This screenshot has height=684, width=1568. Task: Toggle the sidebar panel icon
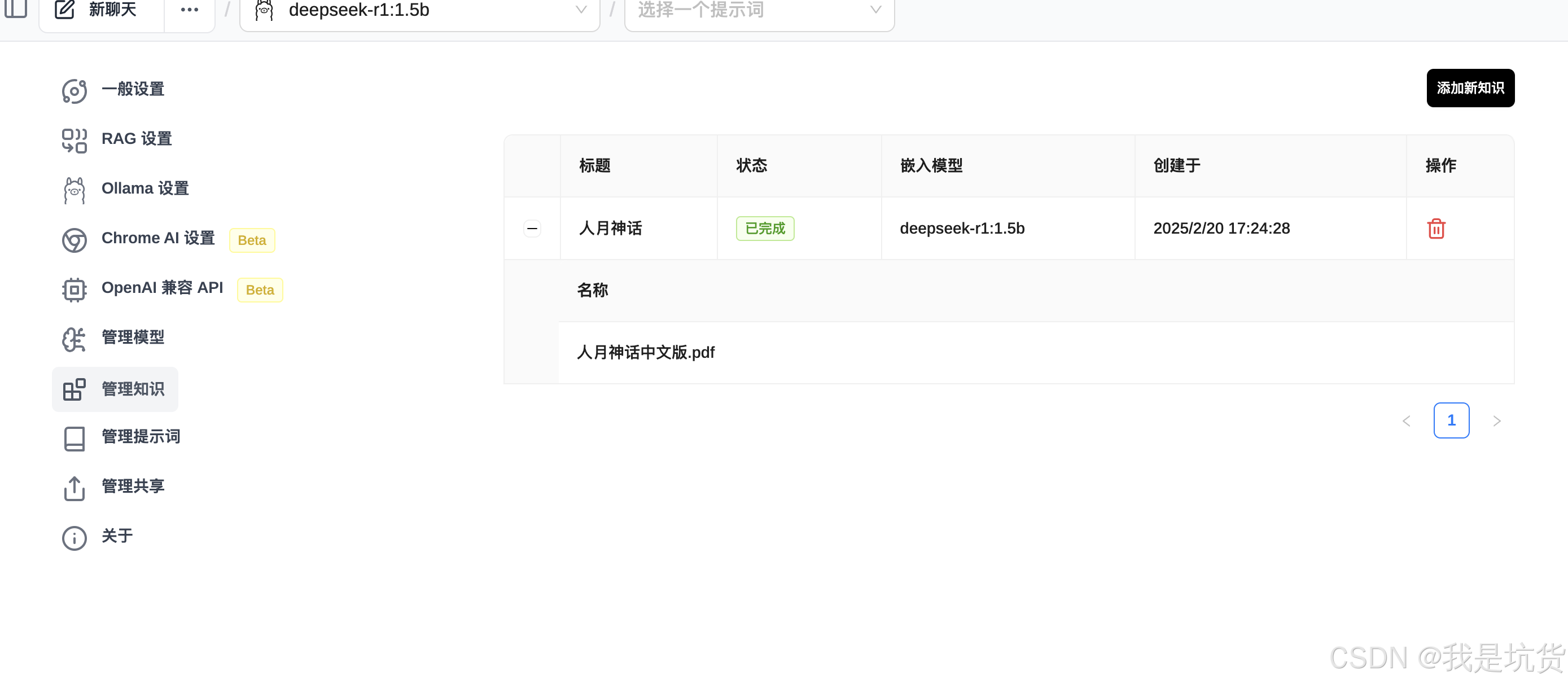(16, 8)
